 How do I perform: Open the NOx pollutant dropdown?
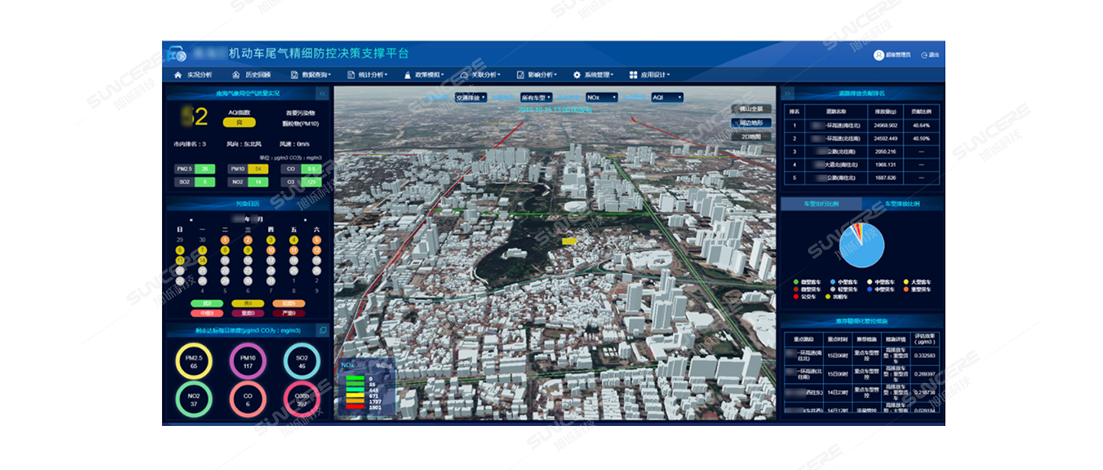click(x=600, y=98)
